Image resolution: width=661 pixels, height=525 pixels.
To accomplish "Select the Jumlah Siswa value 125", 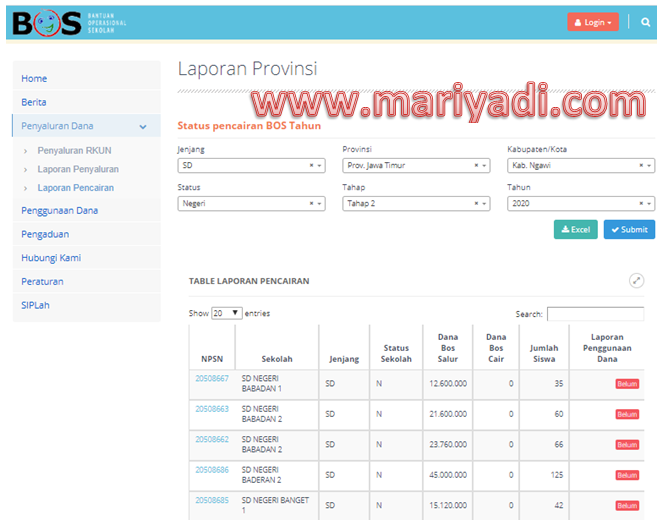I will 556,474.
